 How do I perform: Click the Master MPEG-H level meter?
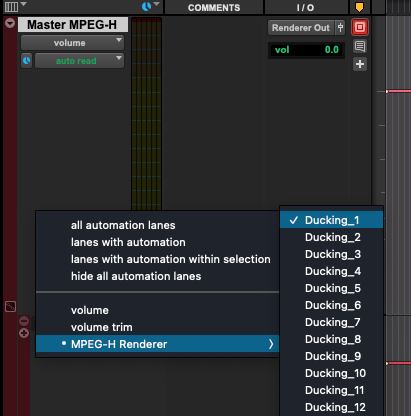[147, 113]
